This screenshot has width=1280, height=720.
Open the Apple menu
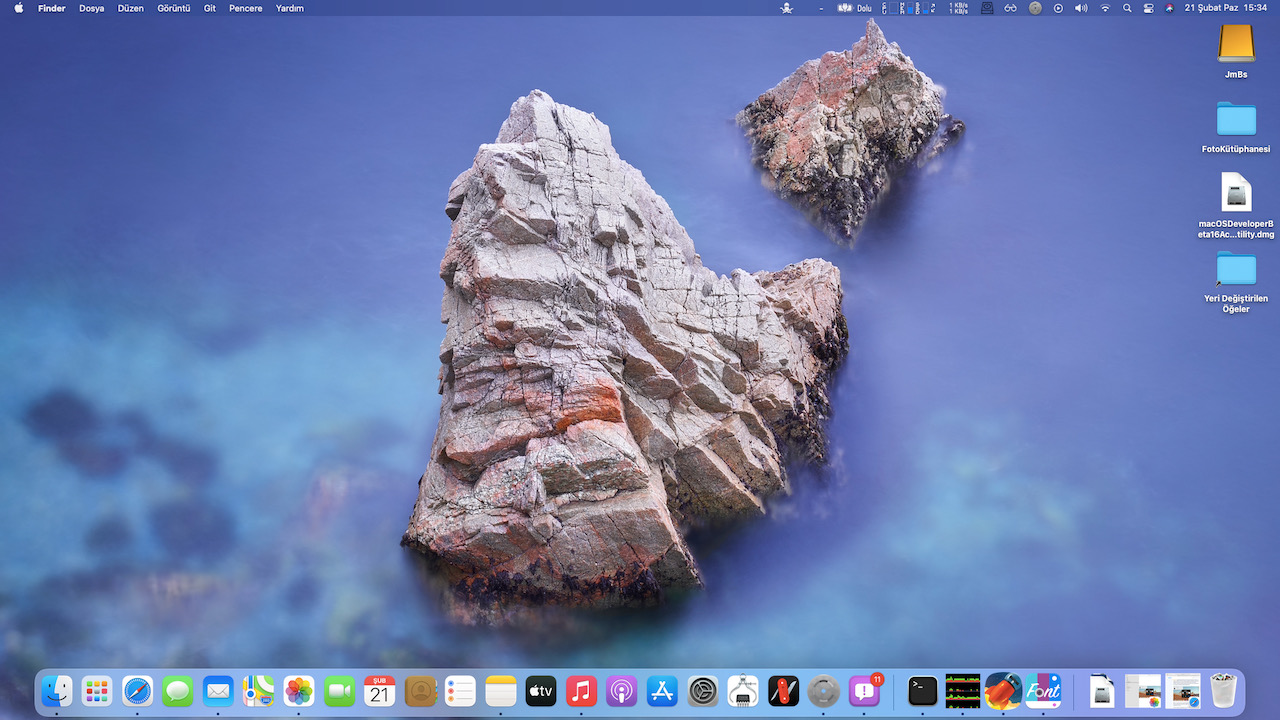pos(18,8)
